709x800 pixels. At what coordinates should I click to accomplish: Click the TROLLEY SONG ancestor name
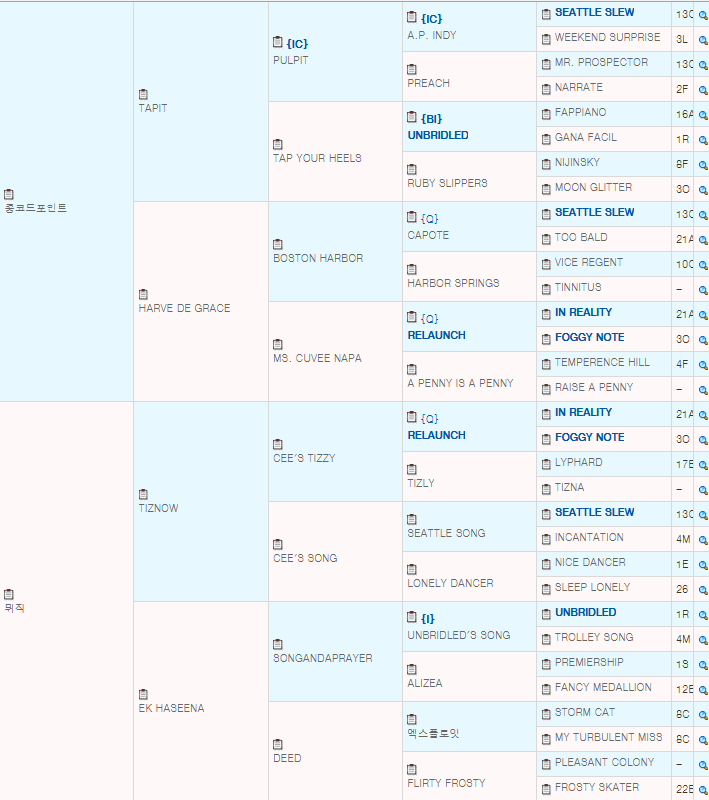593,637
